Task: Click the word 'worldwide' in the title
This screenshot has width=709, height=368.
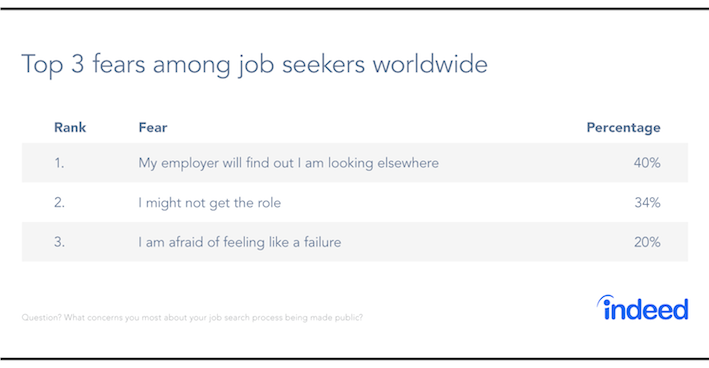Action: pos(430,64)
